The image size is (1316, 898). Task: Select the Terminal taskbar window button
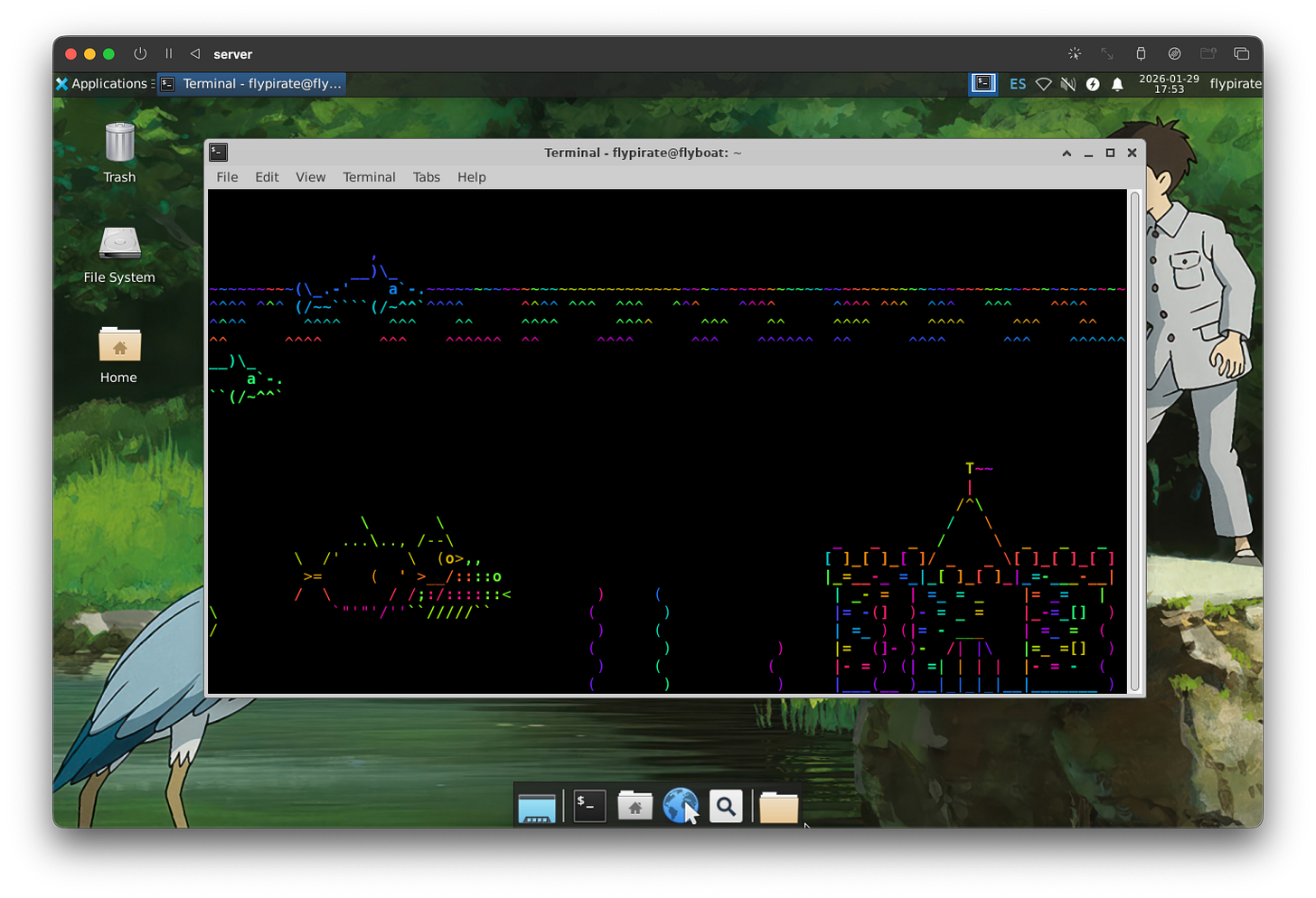point(252,83)
